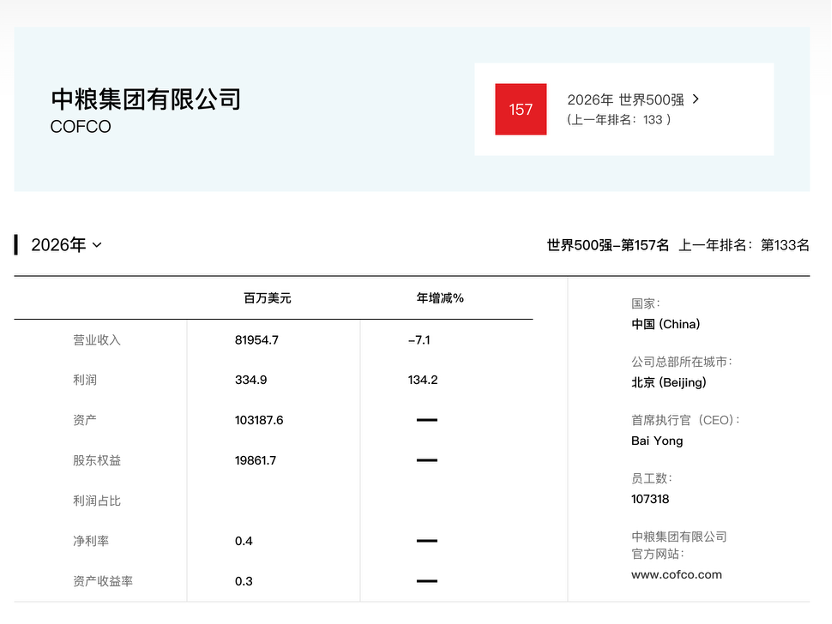
Task: Click the CEO name Bai Yong
Action: point(657,441)
